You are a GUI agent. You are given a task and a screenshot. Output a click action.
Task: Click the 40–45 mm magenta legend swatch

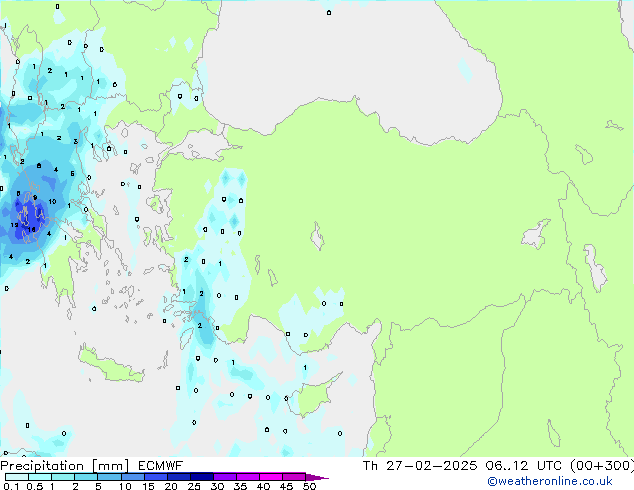271,477
